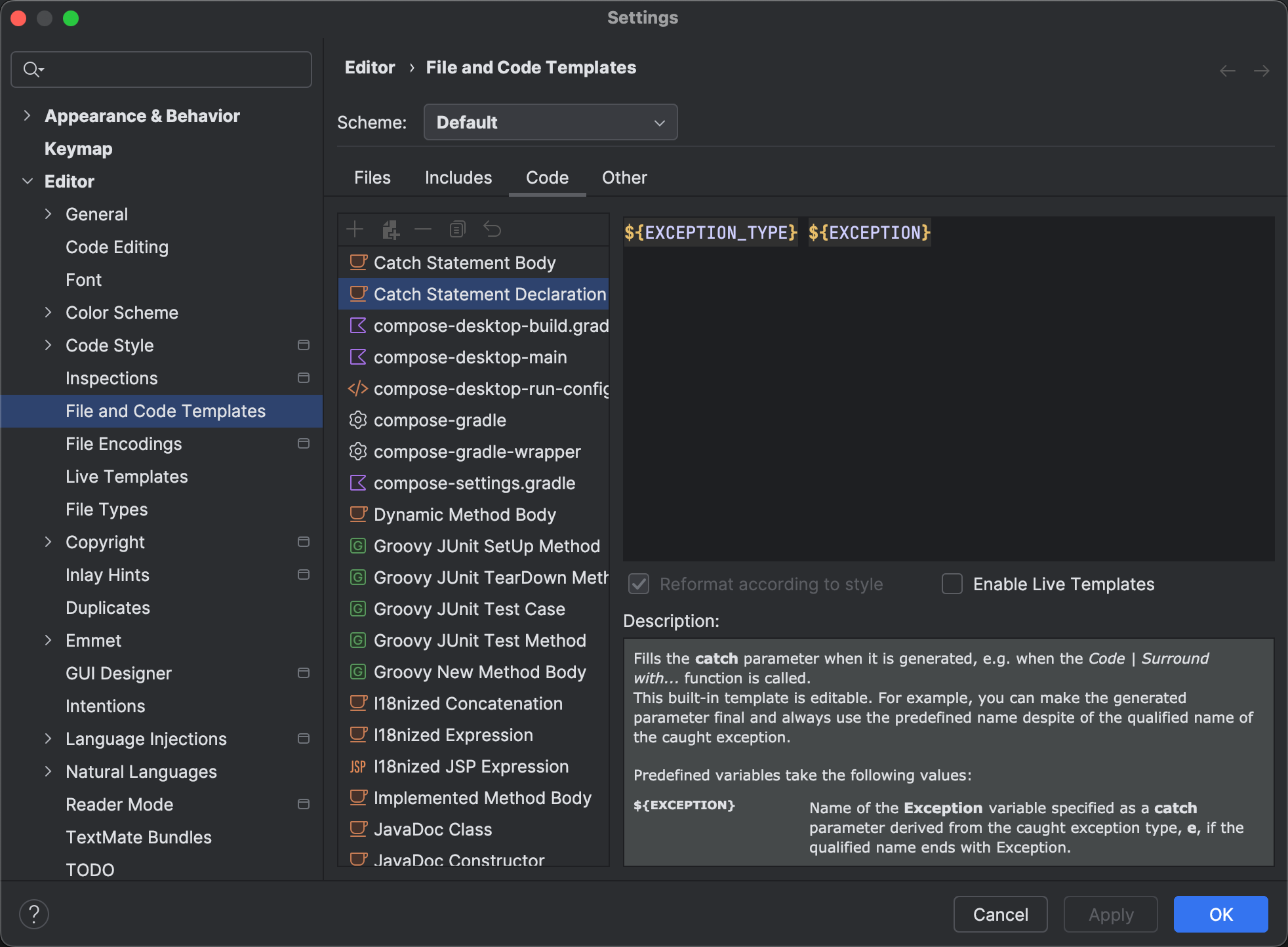This screenshot has width=1288, height=947.
Task: Click the Revert to original template icon
Action: tap(492, 230)
